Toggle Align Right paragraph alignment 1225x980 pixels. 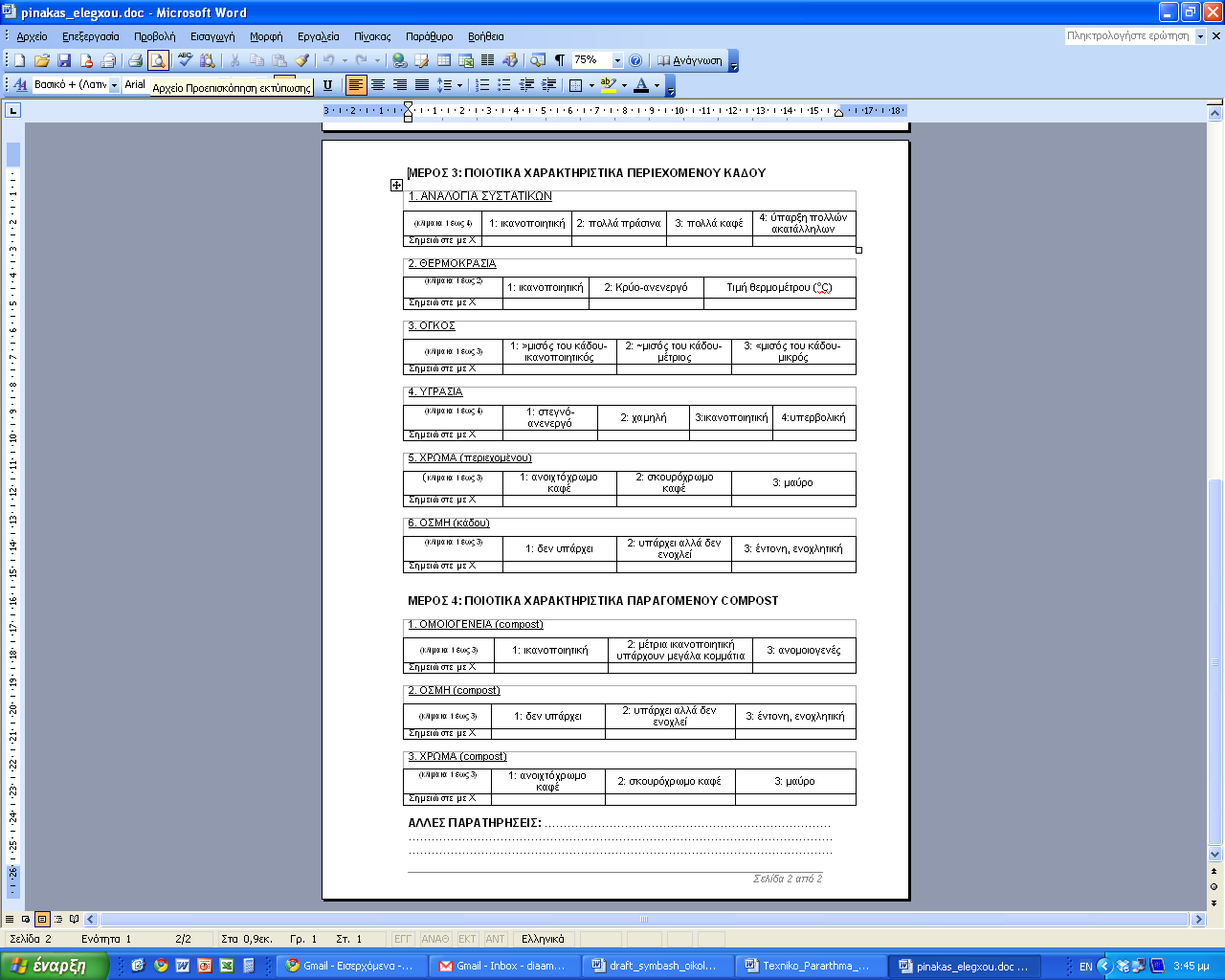coord(400,85)
